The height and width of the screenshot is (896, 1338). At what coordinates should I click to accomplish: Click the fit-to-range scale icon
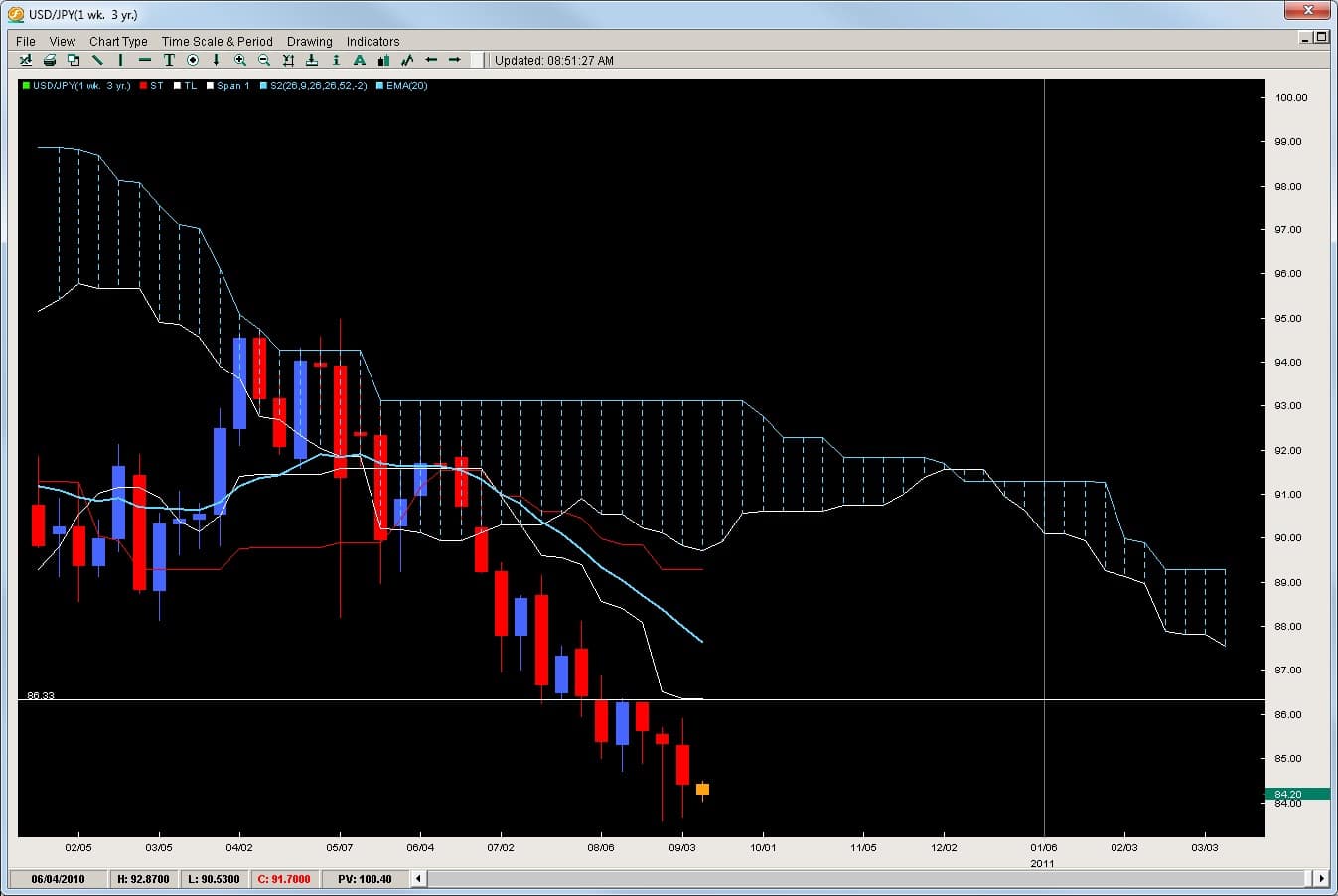coord(288,60)
